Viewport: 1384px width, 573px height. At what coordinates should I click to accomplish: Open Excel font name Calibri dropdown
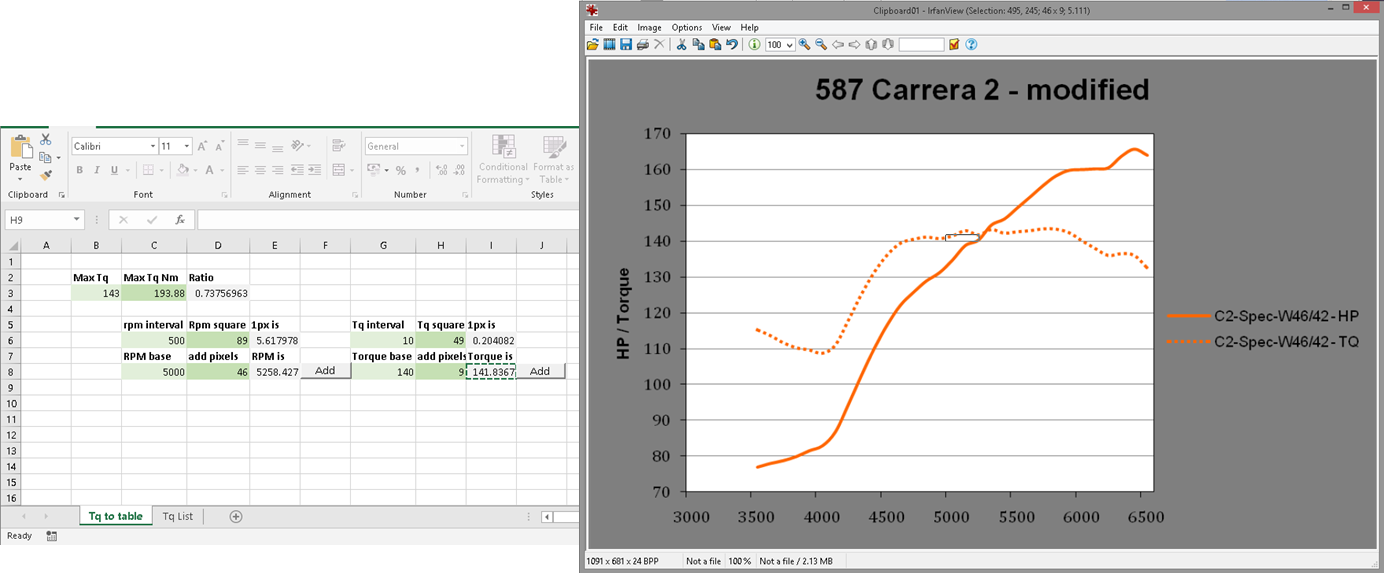[x=152, y=146]
